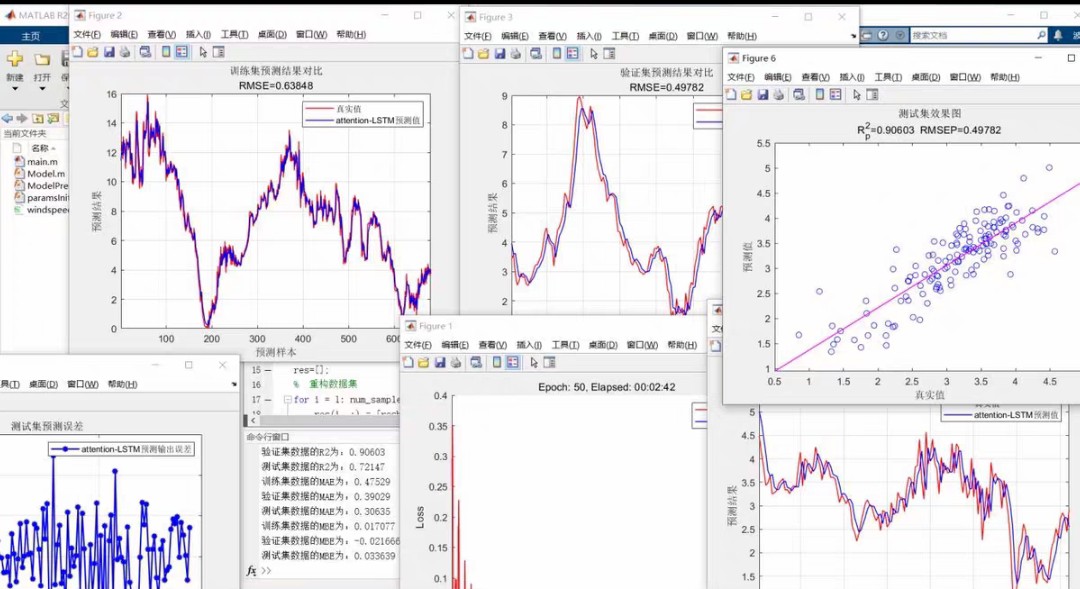
Task: Click 新建 new script button
Action: [x=15, y=66]
